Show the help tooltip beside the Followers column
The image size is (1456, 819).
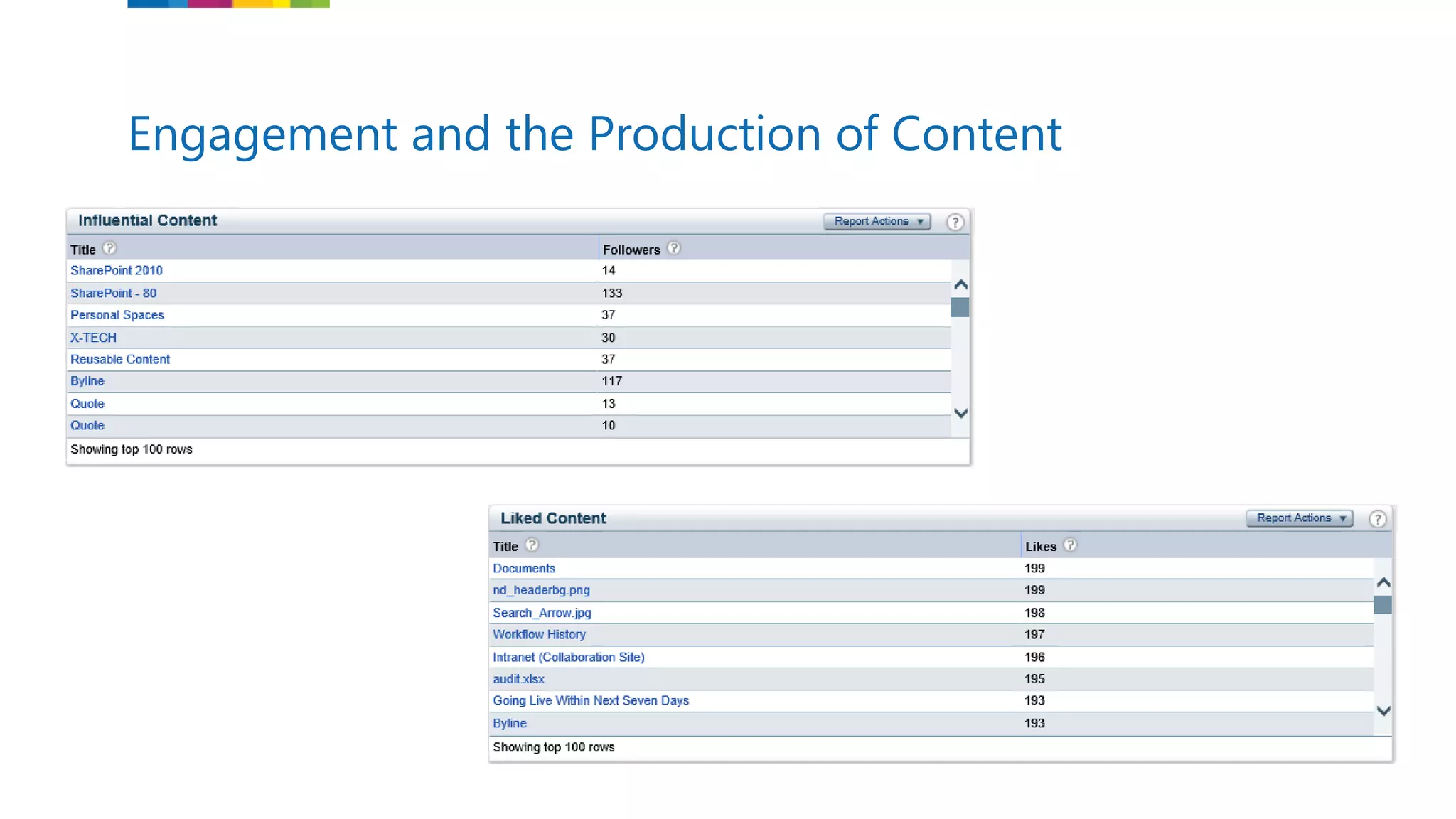(674, 248)
